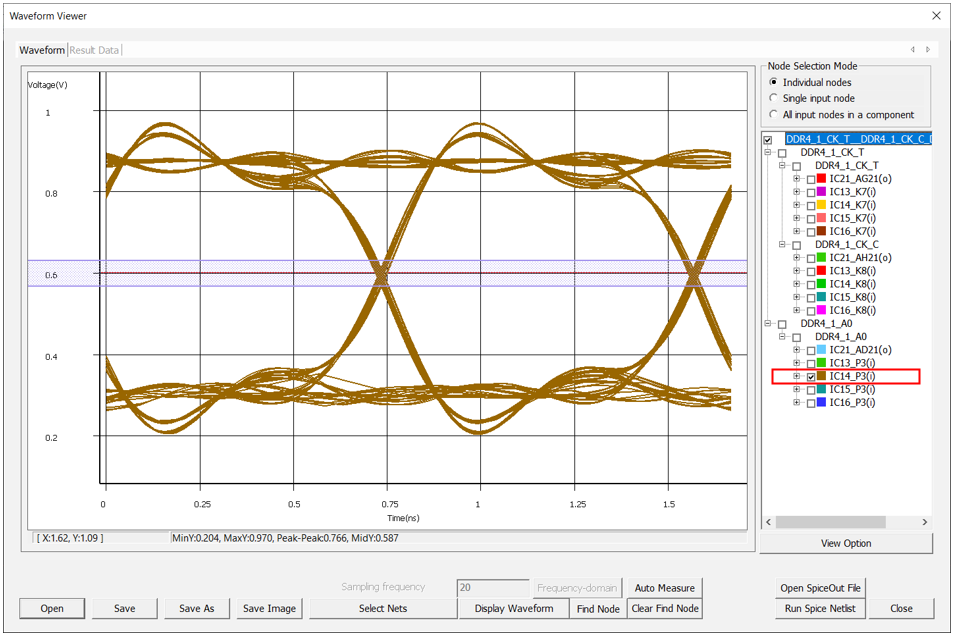Switch to the Result Data tab
The image size is (957, 637).
94,50
